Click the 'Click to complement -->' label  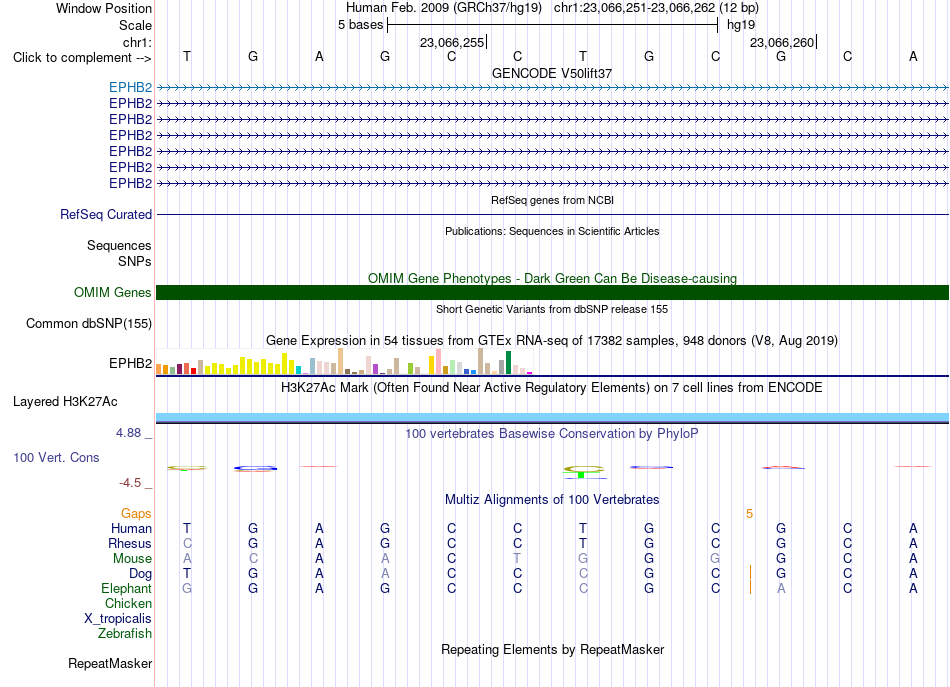[x=82, y=58]
